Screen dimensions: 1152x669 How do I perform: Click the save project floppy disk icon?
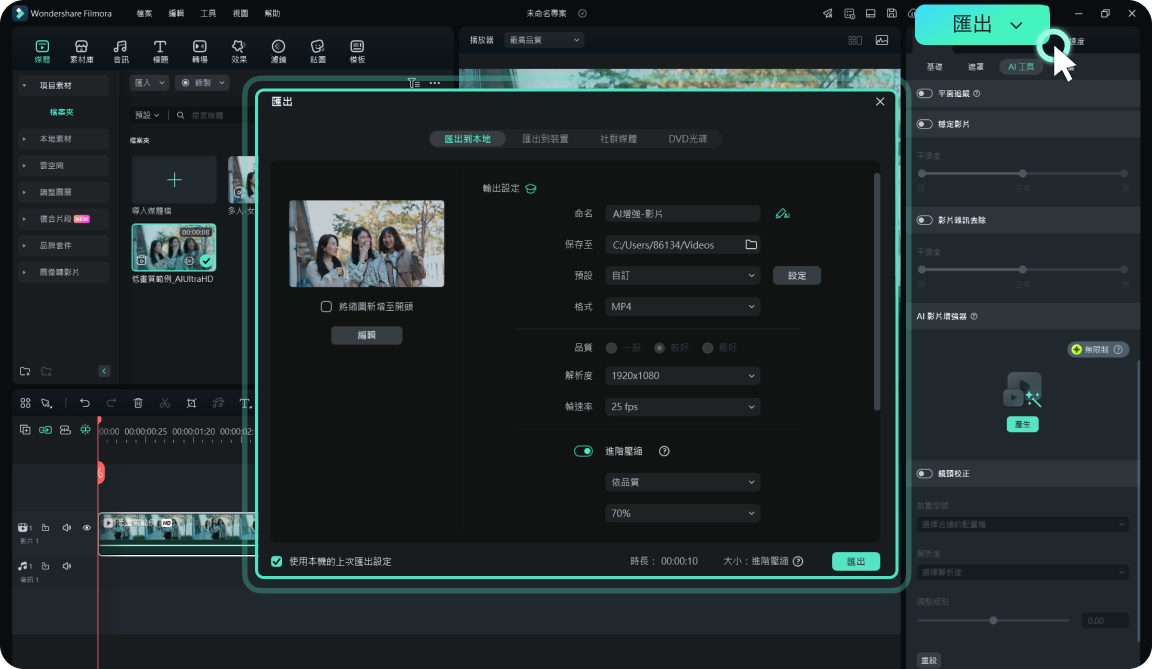tap(891, 13)
